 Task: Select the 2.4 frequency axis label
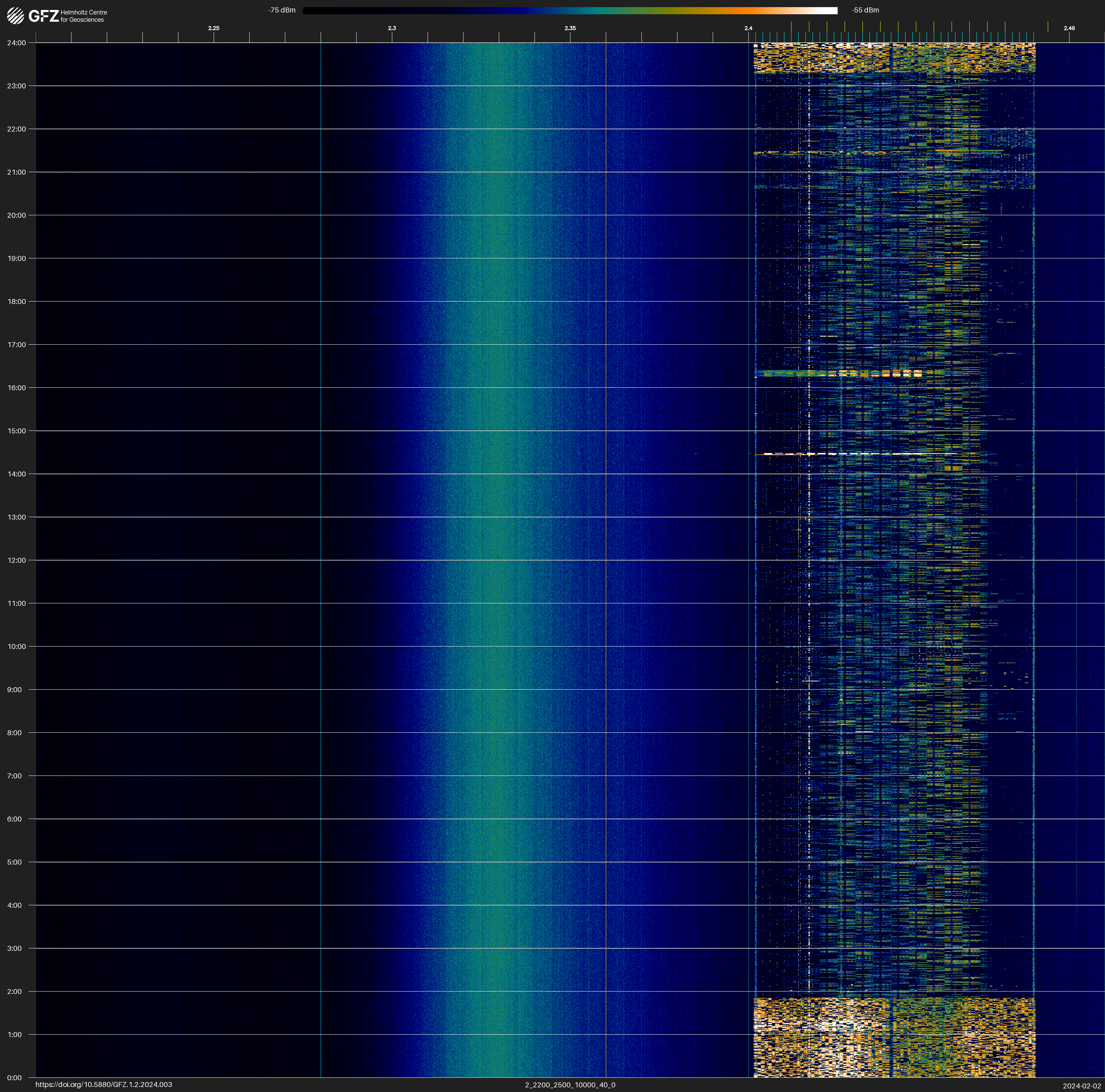(x=748, y=28)
